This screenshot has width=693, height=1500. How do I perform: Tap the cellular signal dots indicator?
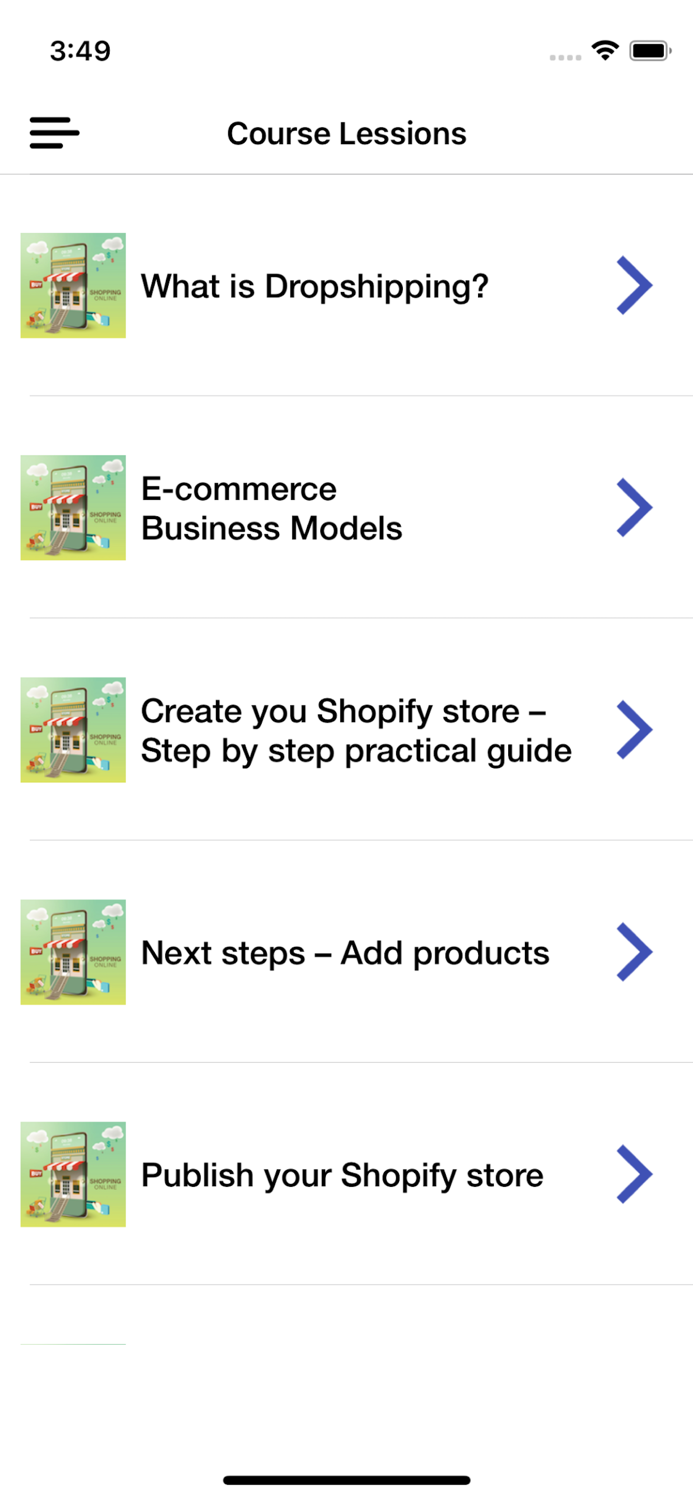565,56
